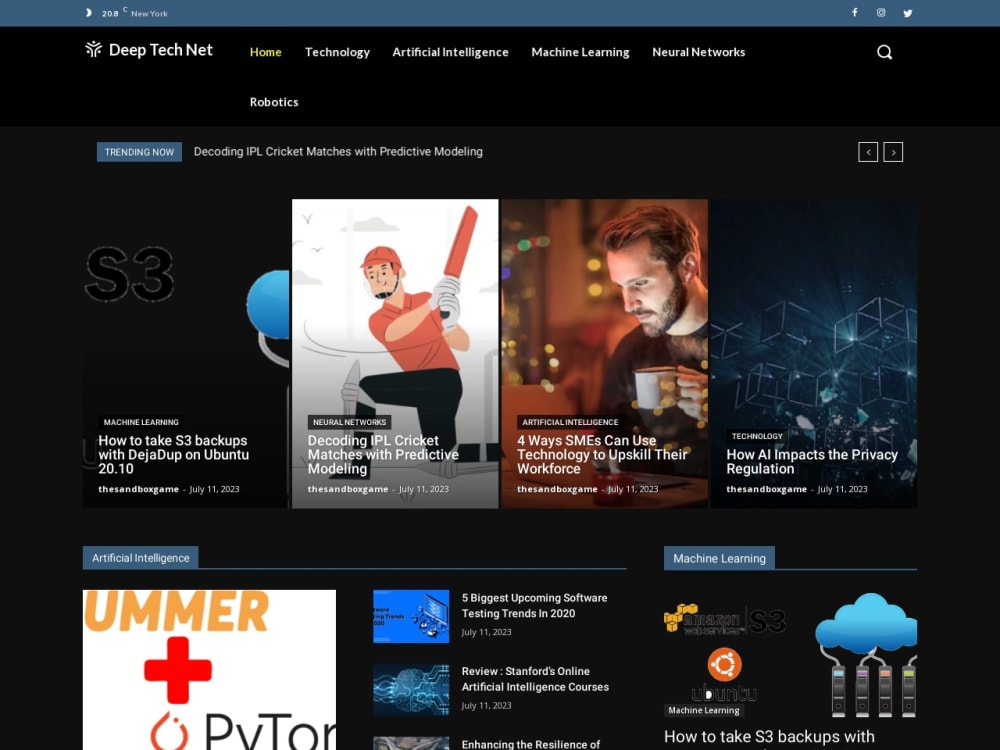This screenshot has width=1000, height=750.
Task: Open slide title Decoding IPL Cricket Matches
Action: [383, 454]
